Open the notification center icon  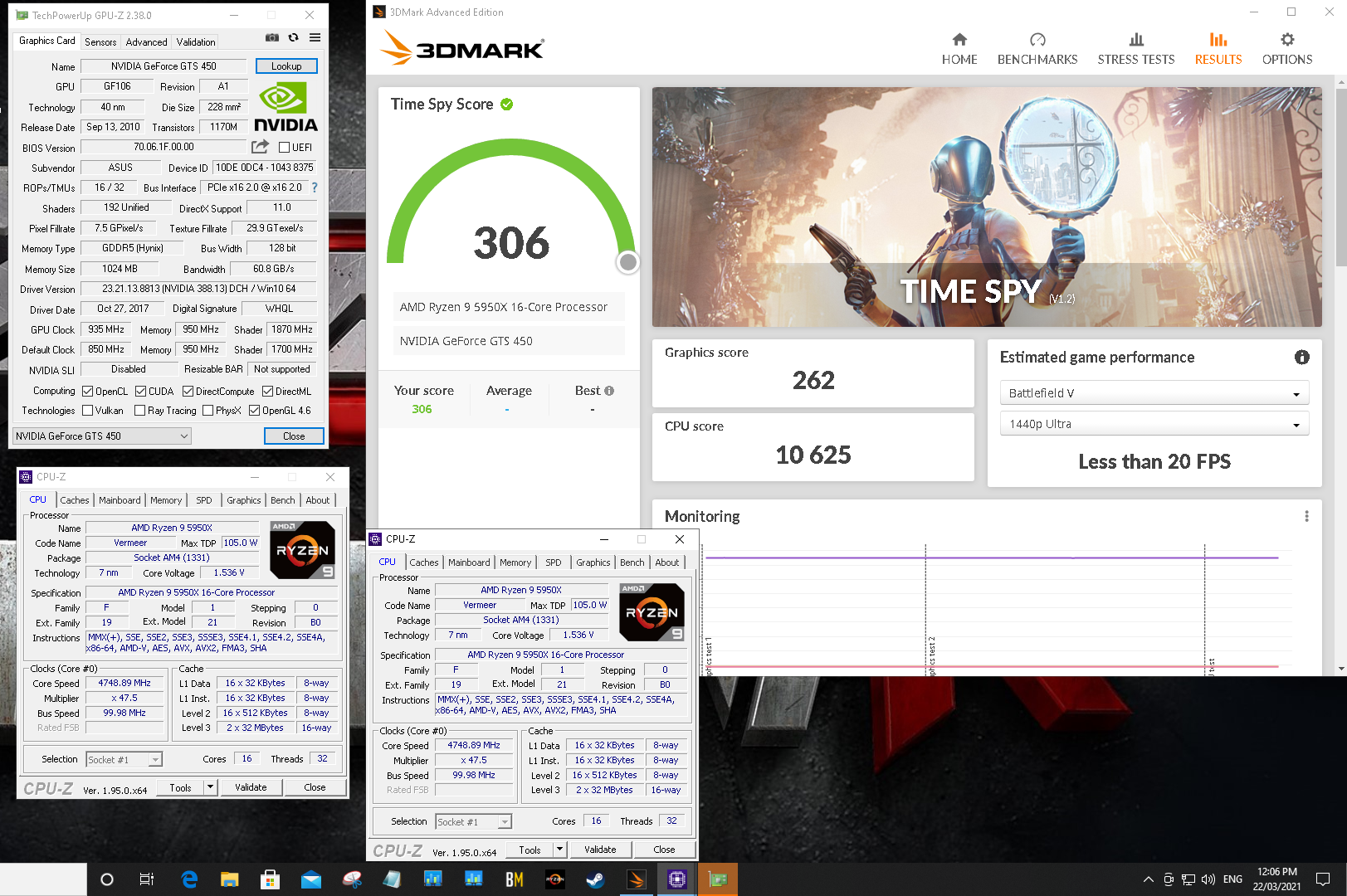(x=1323, y=879)
